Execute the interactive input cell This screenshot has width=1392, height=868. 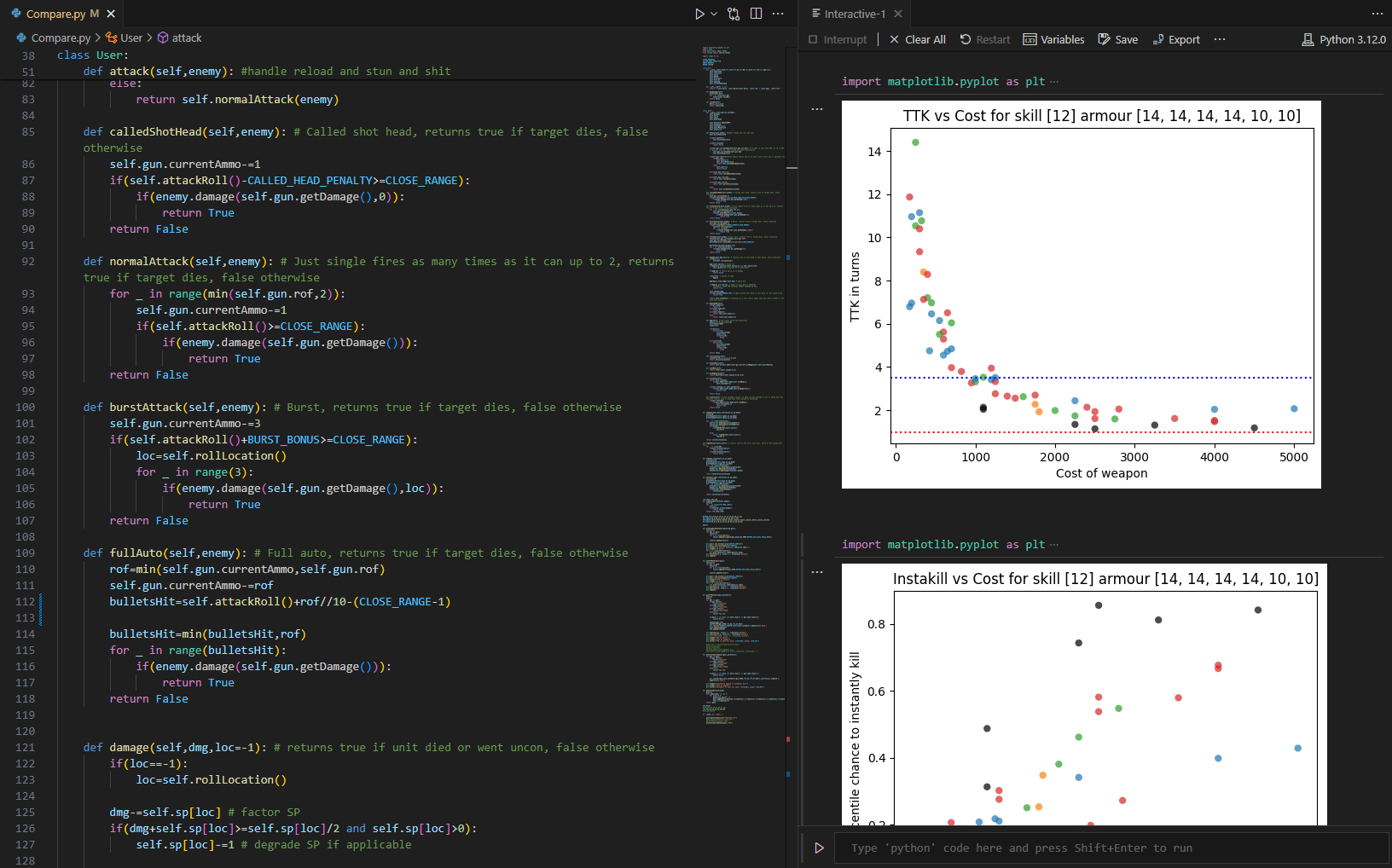point(819,848)
